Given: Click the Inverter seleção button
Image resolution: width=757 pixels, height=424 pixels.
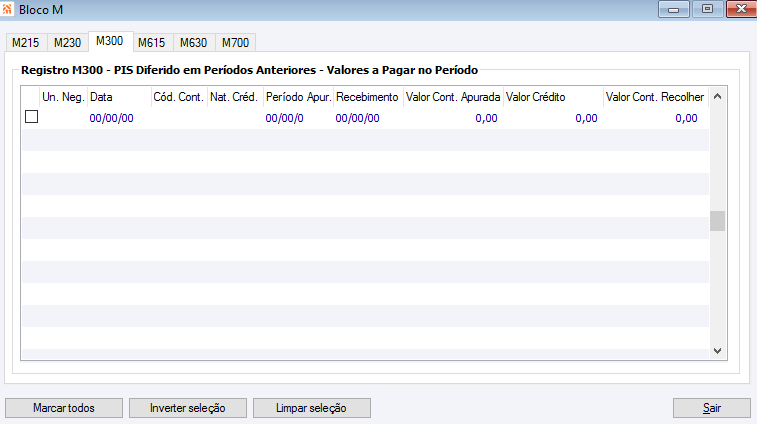Looking at the screenshot, I should [x=188, y=408].
